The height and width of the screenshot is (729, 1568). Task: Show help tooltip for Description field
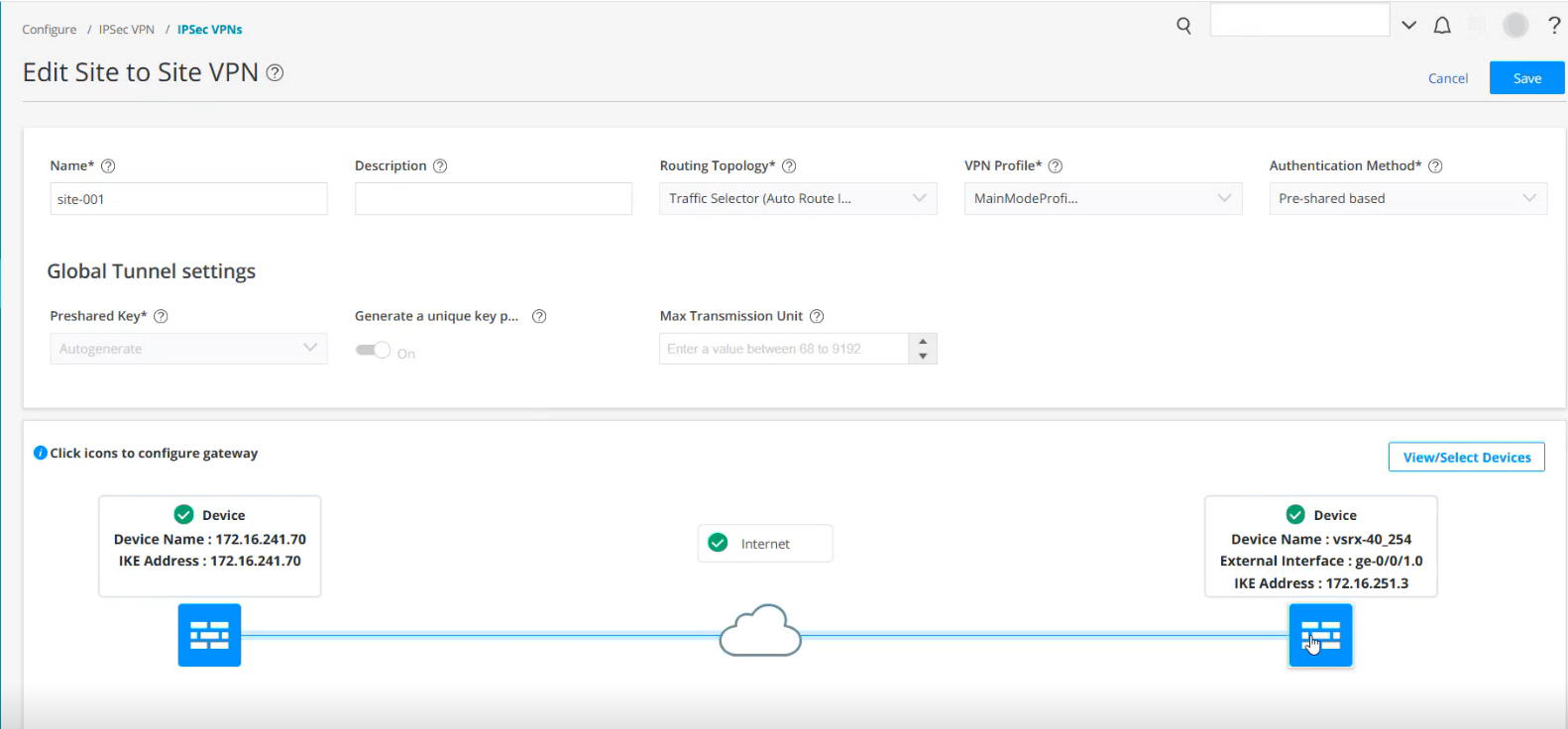440,166
